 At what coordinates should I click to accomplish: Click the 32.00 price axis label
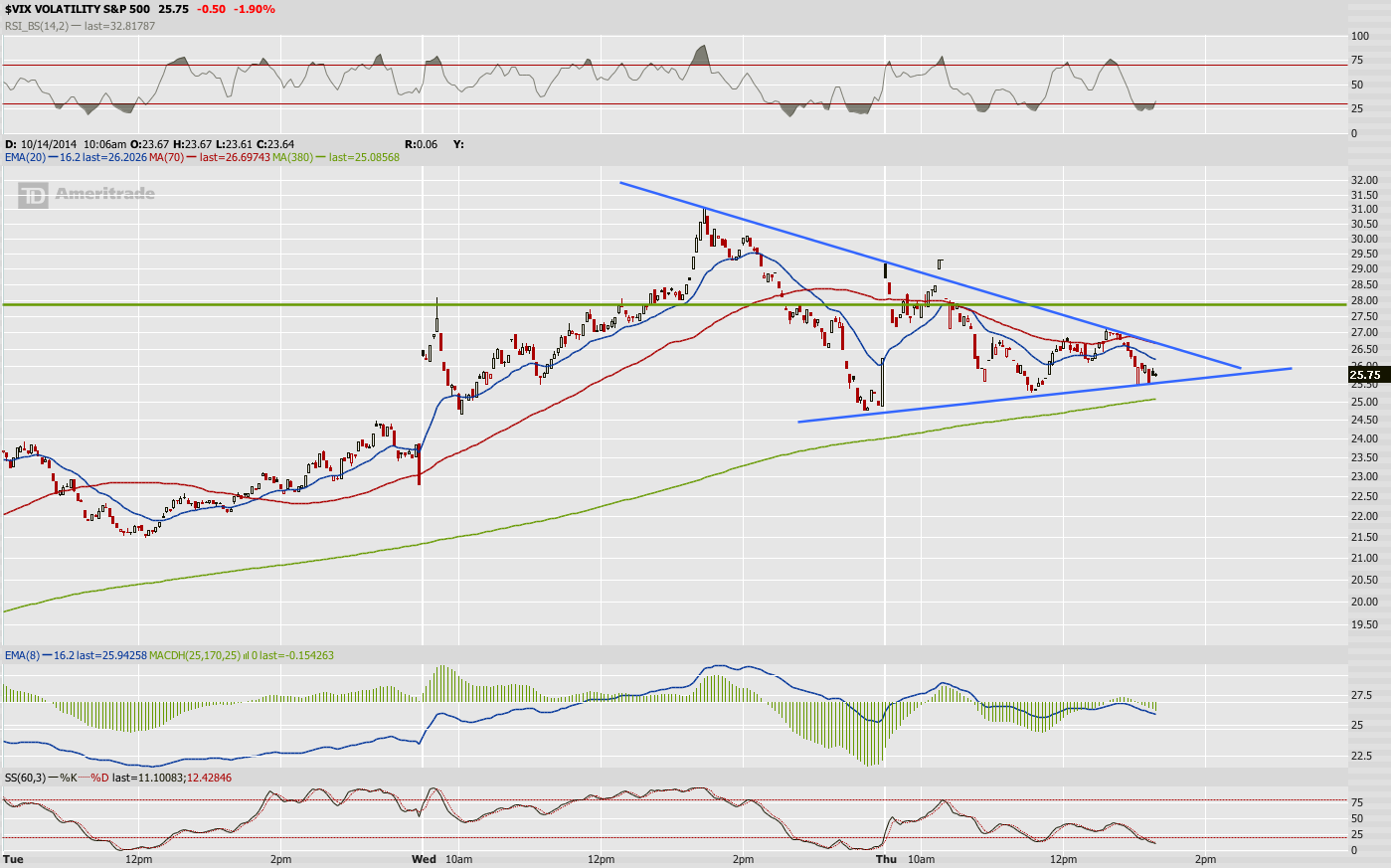[x=1364, y=180]
